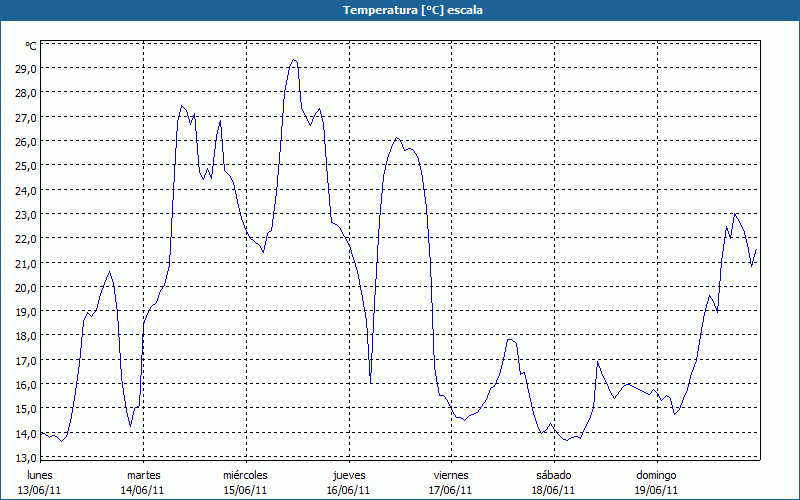Pick the 21,0 value on the y-axis
The width and height of the screenshot is (800, 500).
24,262
